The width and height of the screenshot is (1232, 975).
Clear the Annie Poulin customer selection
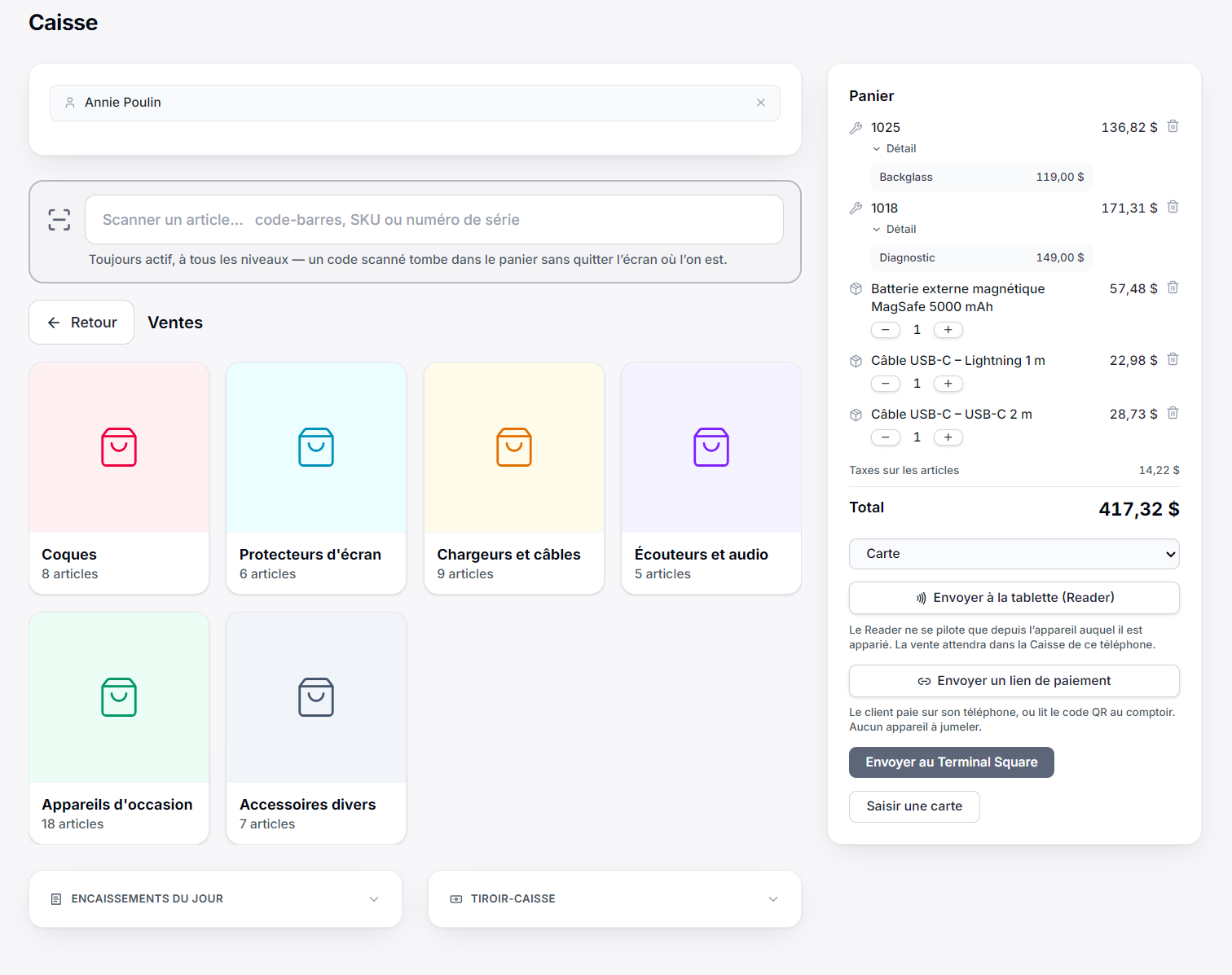point(760,103)
